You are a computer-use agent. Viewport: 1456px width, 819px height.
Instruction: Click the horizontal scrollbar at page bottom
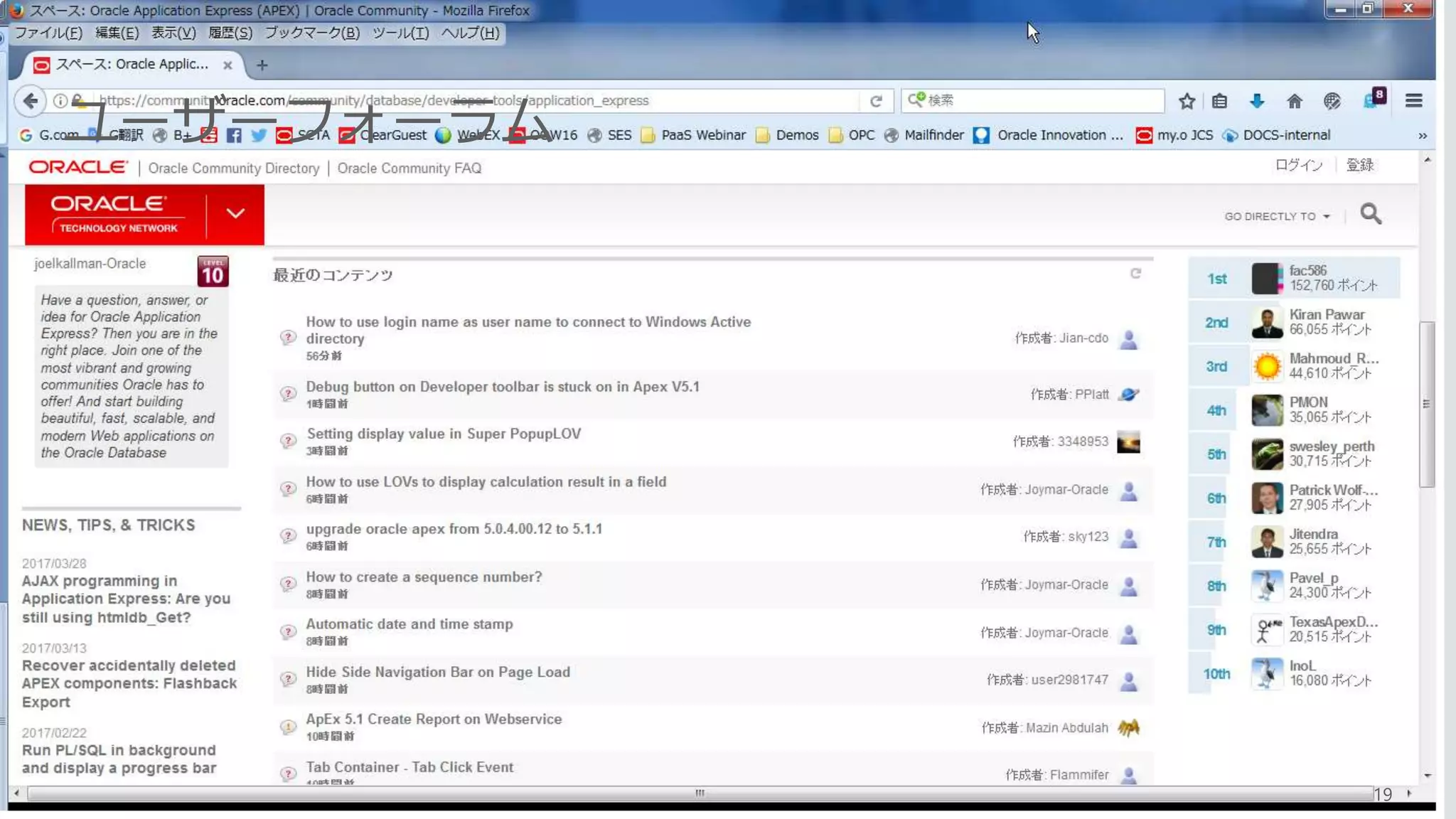click(x=700, y=793)
